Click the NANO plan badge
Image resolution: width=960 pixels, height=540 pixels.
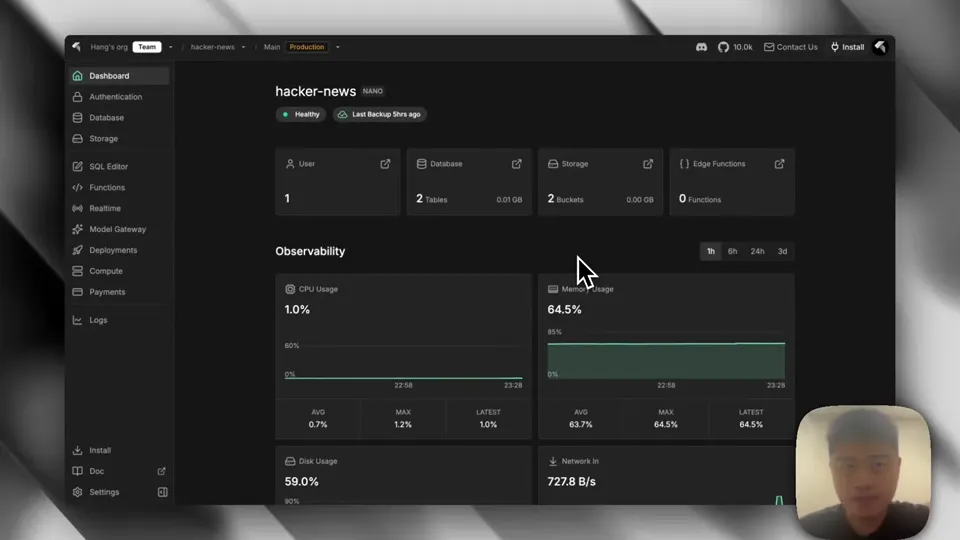(x=373, y=91)
